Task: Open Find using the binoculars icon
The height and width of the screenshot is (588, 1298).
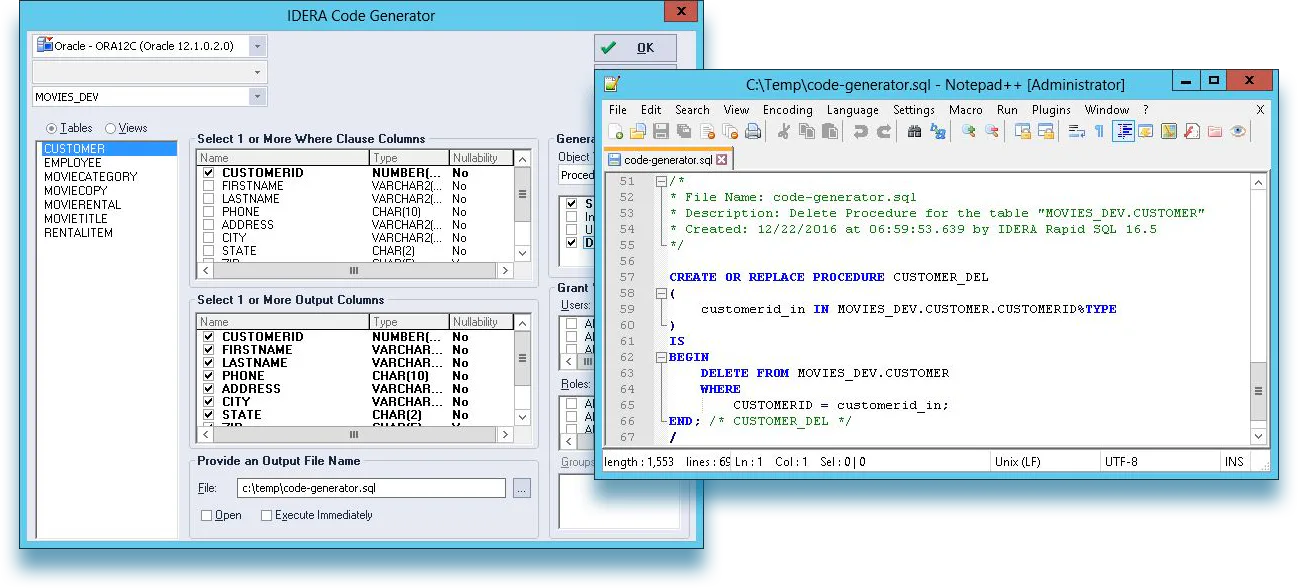Action: [914, 131]
